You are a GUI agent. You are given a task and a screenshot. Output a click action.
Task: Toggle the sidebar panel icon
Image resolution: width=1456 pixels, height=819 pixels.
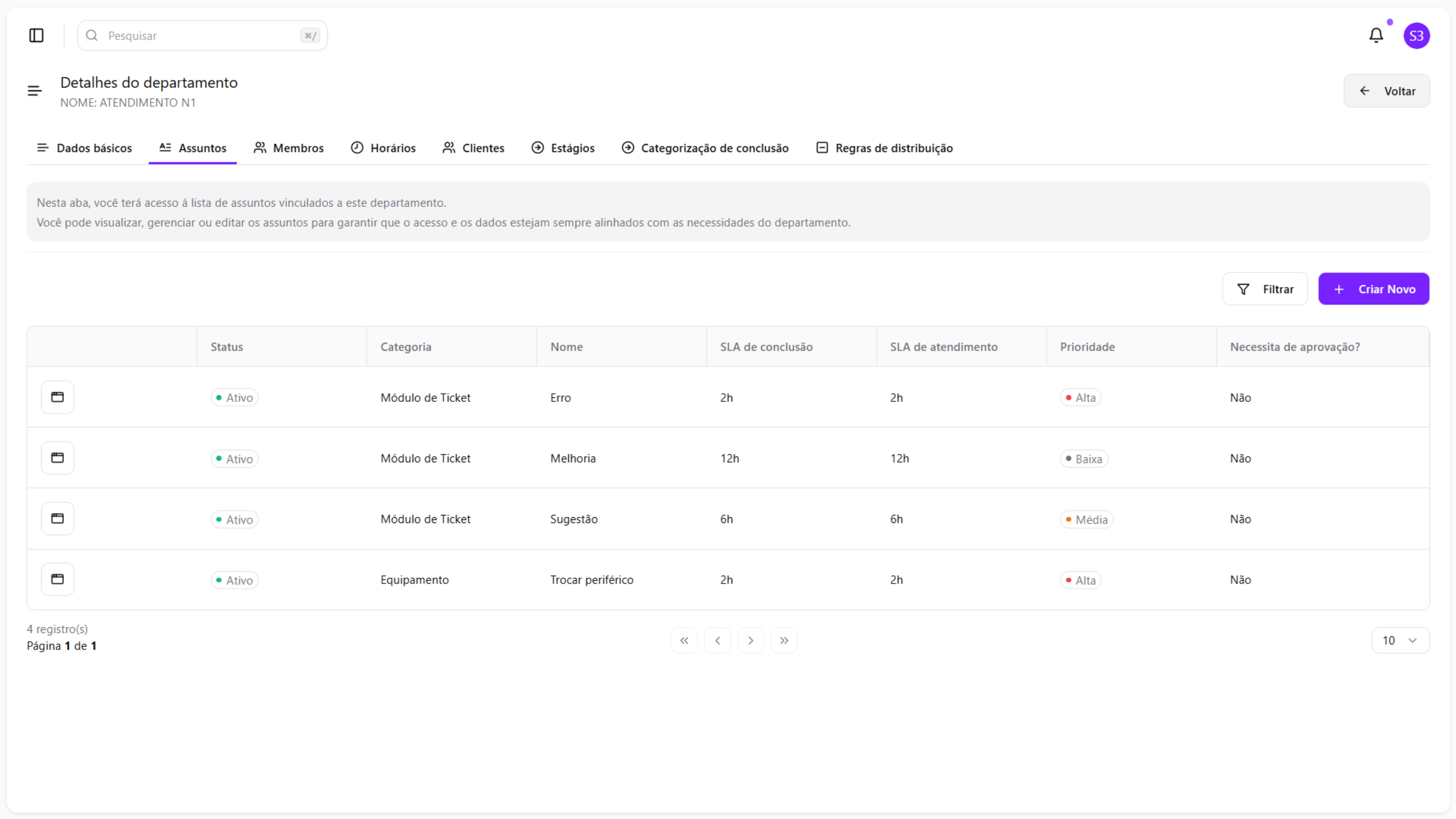(36, 36)
